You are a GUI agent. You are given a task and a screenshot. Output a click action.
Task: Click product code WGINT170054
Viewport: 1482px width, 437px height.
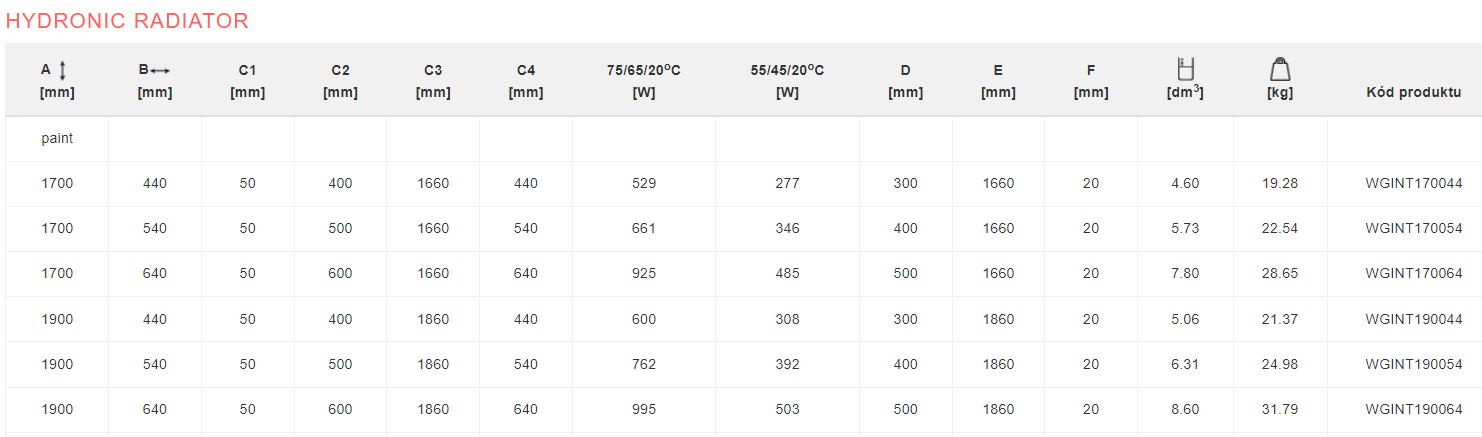[1414, 229]
